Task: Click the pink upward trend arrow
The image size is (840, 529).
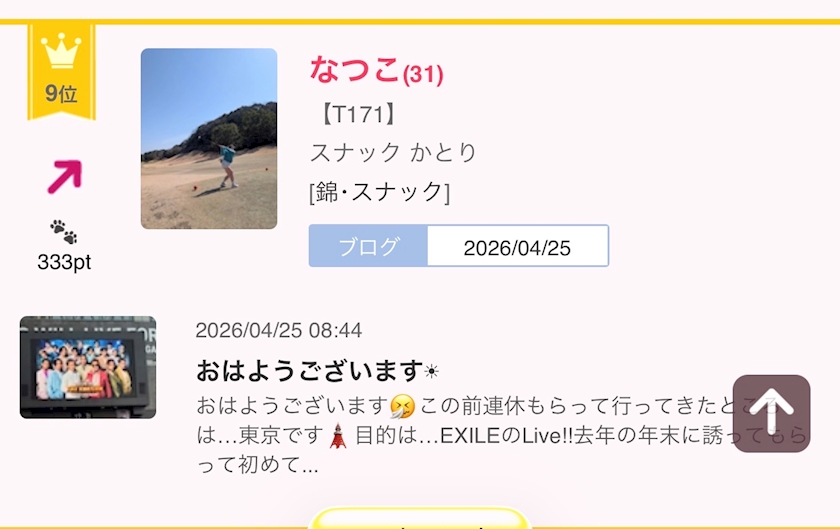Action: [x=65, y=176]
